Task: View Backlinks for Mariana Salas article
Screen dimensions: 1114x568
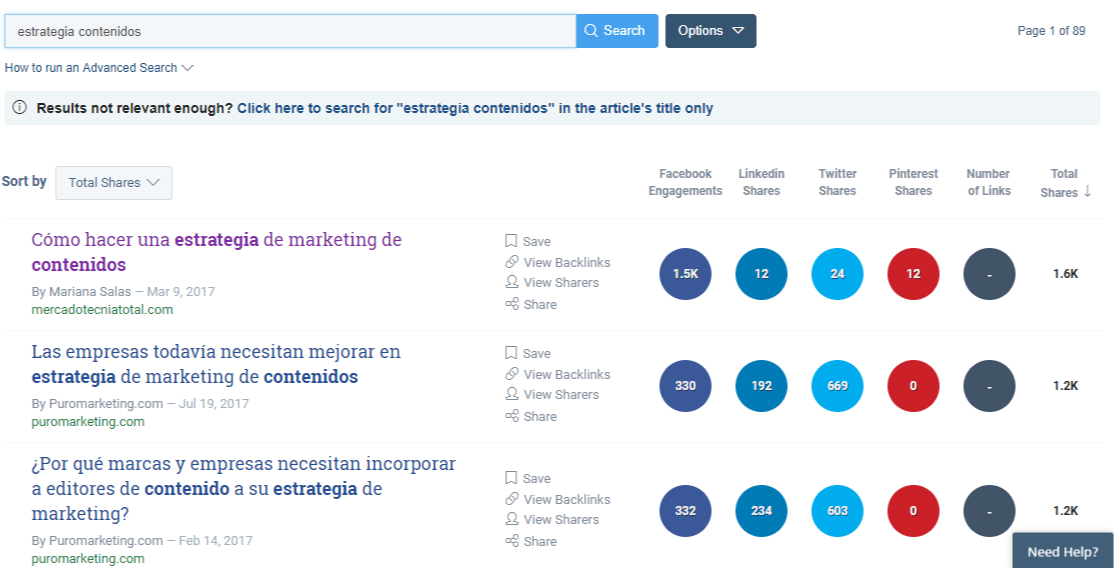Action: tap(558, 262)
